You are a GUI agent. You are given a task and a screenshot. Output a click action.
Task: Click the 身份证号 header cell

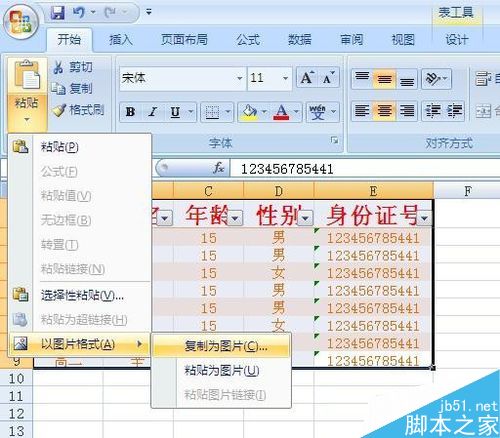[373, 214]
